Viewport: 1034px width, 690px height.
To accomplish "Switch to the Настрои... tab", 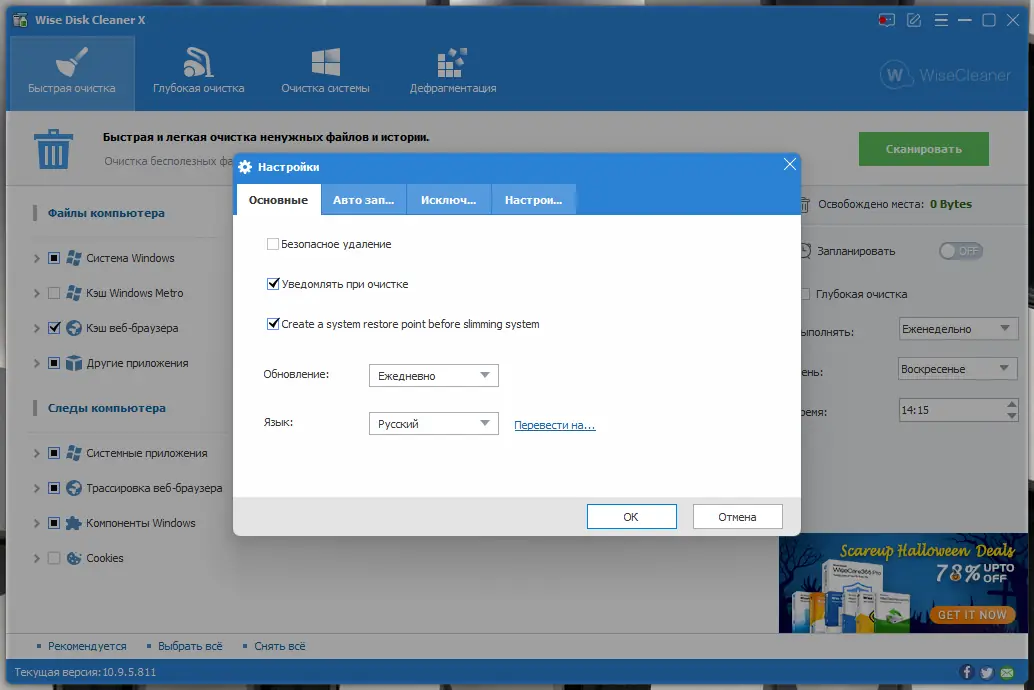I will [533, 200].
